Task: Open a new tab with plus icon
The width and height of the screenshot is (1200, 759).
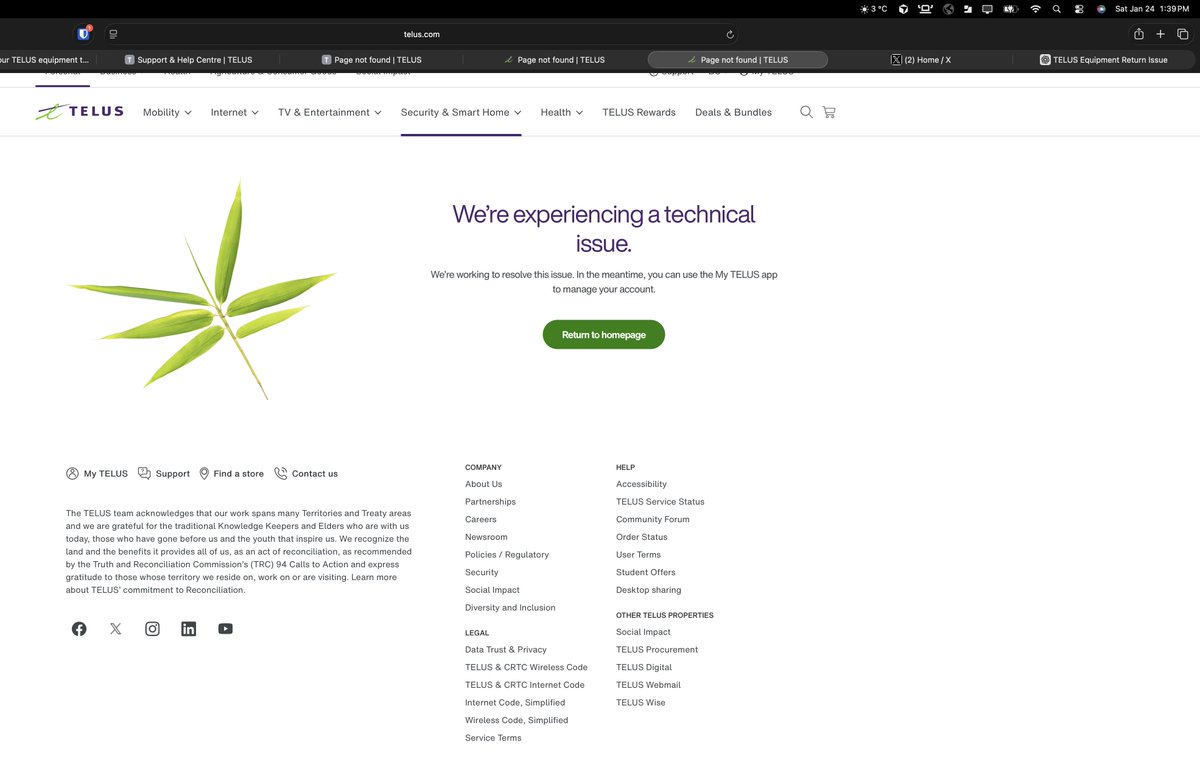Action: pyautogui.click(x=1160, y=34)
